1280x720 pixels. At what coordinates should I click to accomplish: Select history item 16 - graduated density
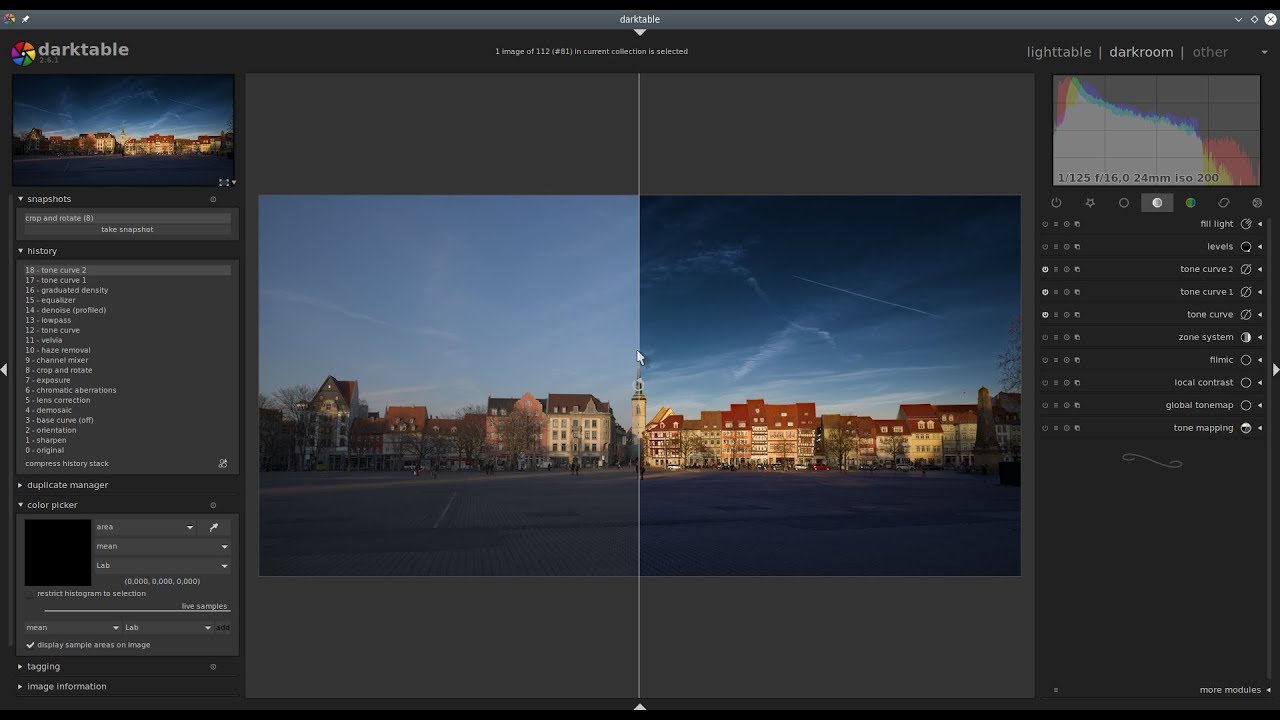click(128, 290)
